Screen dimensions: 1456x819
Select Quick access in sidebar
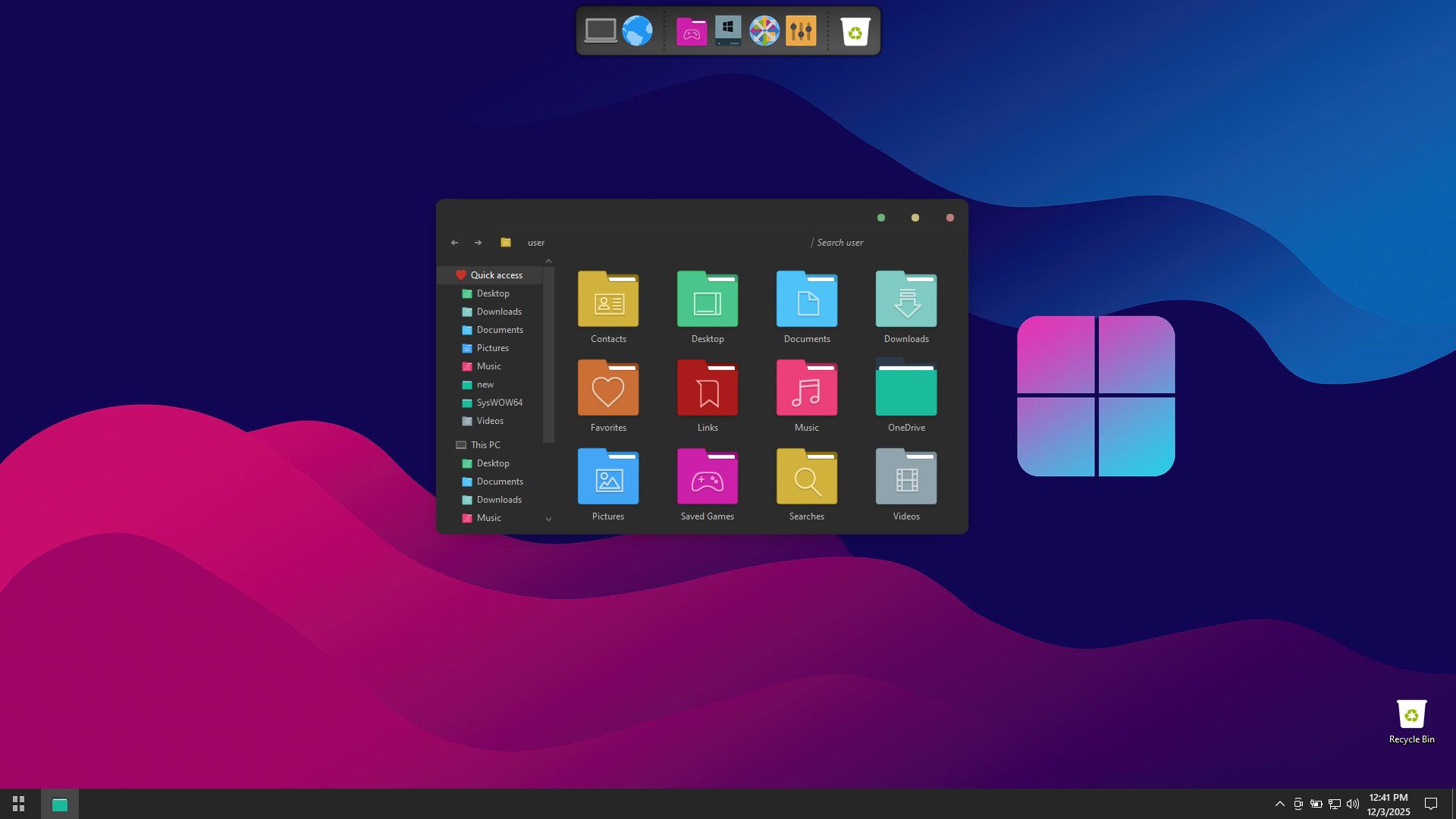496,275
